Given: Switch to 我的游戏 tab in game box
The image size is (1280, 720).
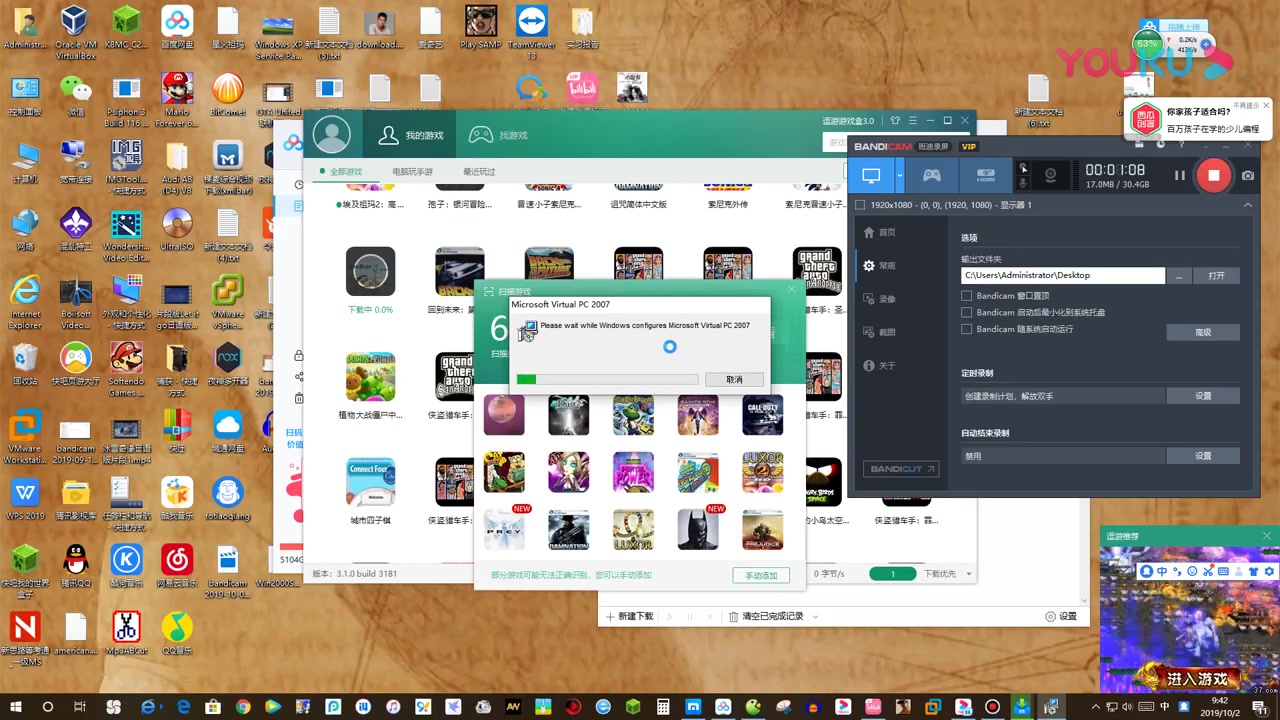Looking at the screenshot, I should pos(411,135).
